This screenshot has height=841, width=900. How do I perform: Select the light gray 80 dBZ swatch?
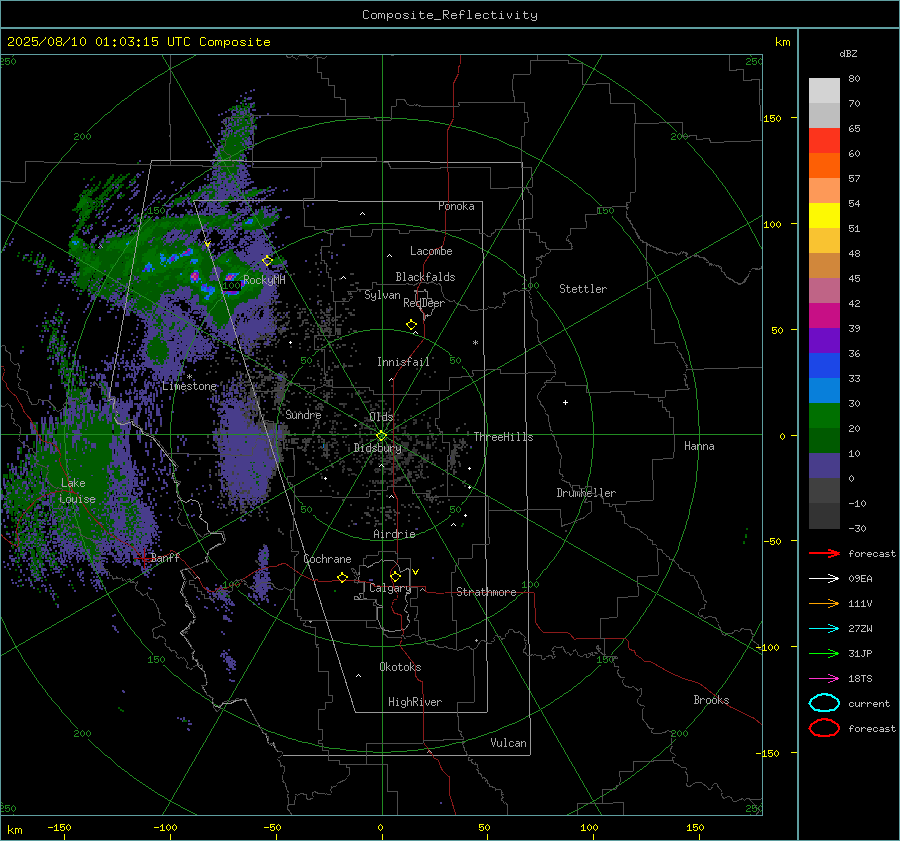824,90
